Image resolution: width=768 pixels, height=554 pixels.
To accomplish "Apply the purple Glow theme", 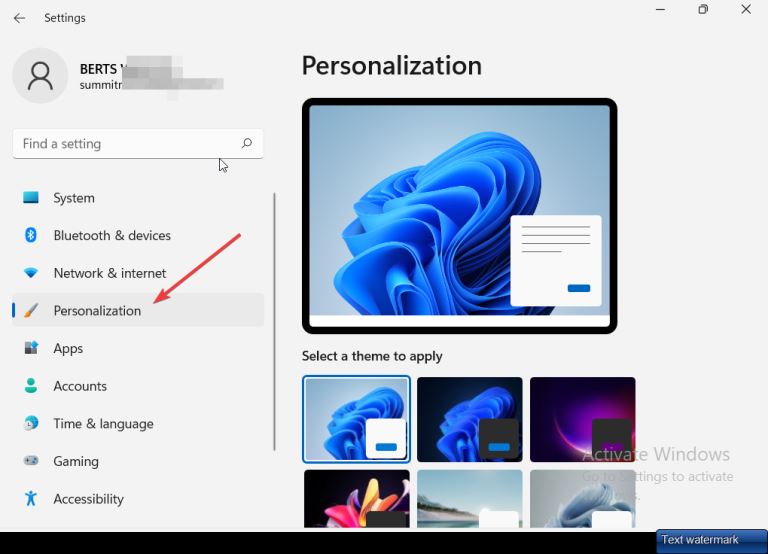I will click(x=583, y=419).
